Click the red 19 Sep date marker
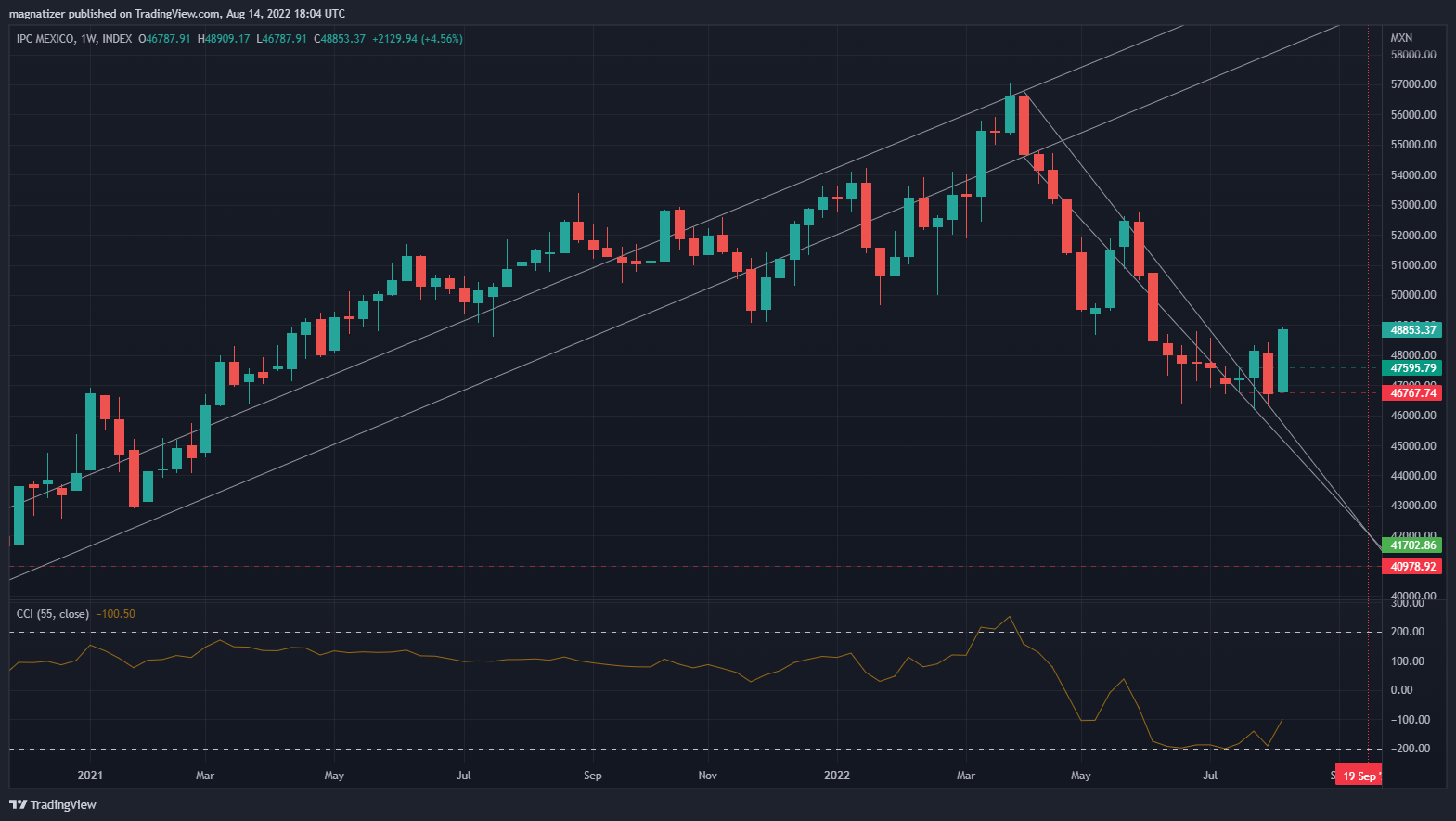The image size is (1456, 821). tap(1359, 776)
